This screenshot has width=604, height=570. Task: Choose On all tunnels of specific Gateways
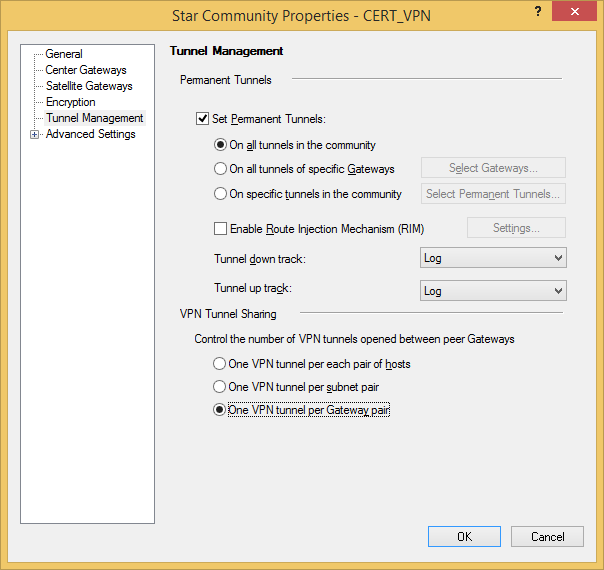221,169
